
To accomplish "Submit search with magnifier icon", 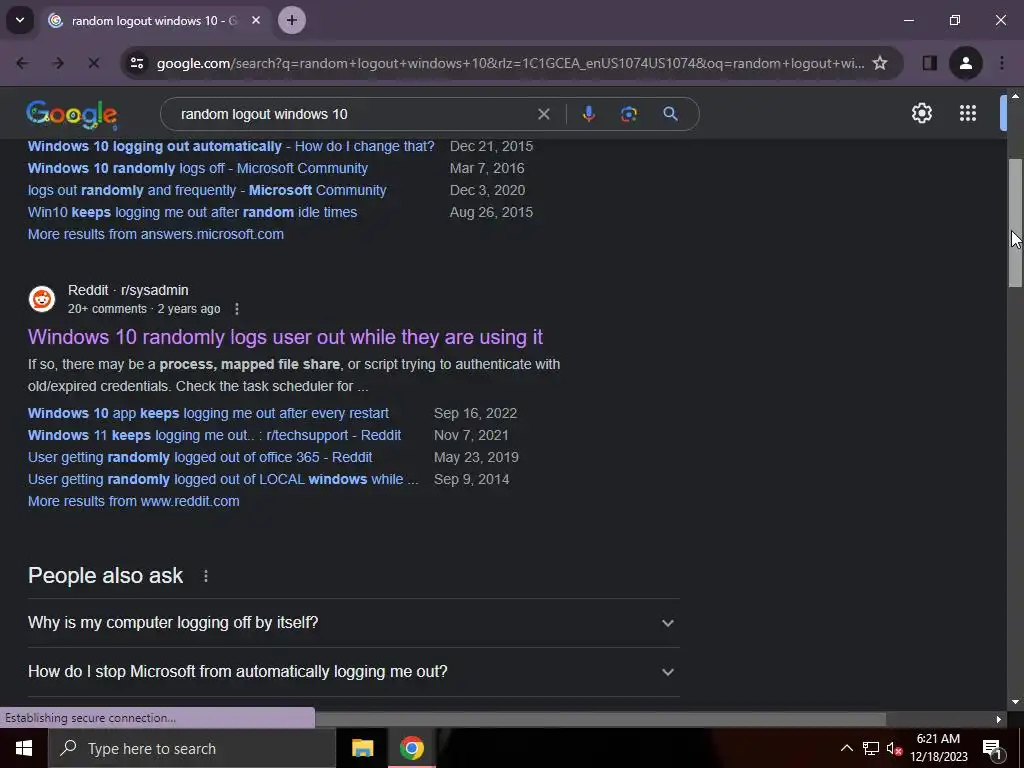I will tap(670, 114).
